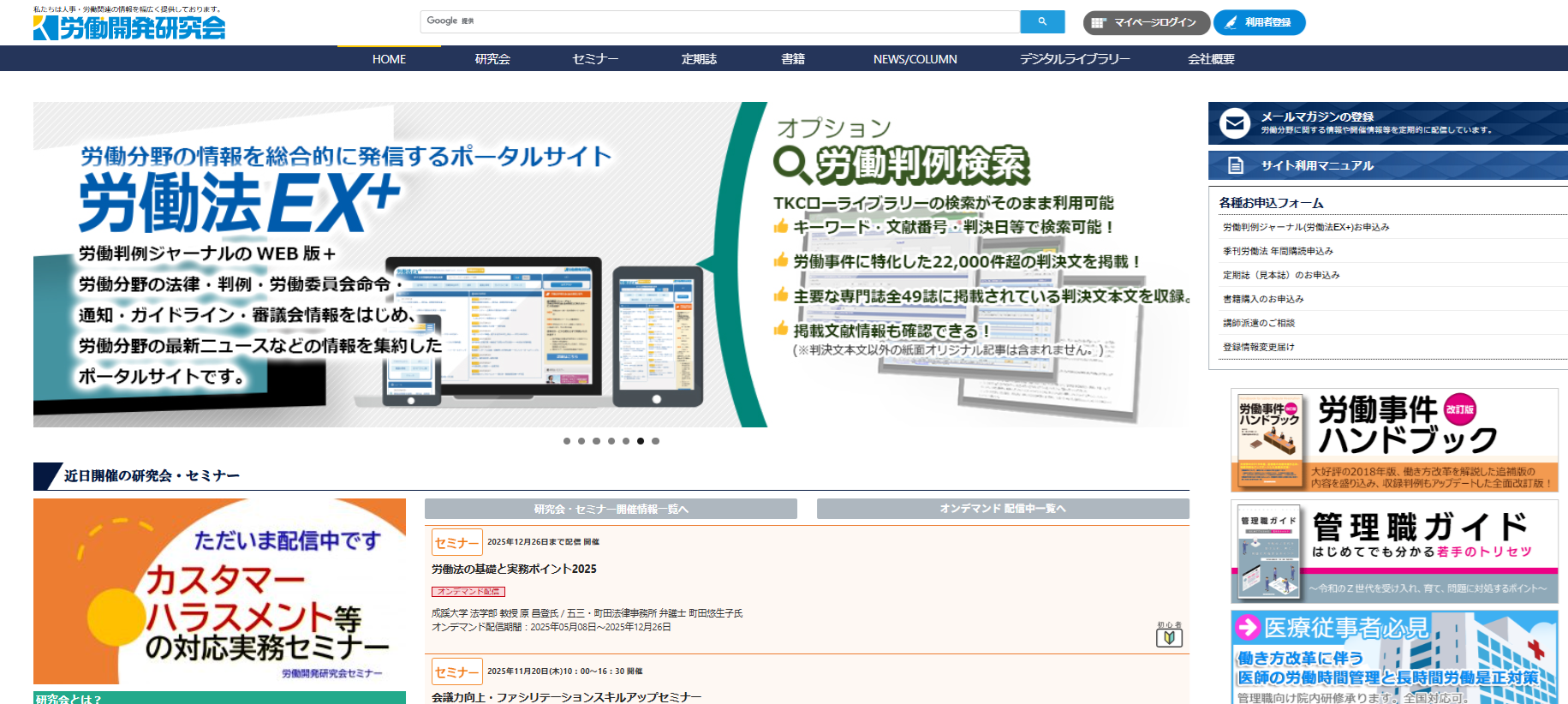This screenshot has height=704, width=1568.
Task: Open the 労働事件ハンドブック banner
Action: point(1393,440)
